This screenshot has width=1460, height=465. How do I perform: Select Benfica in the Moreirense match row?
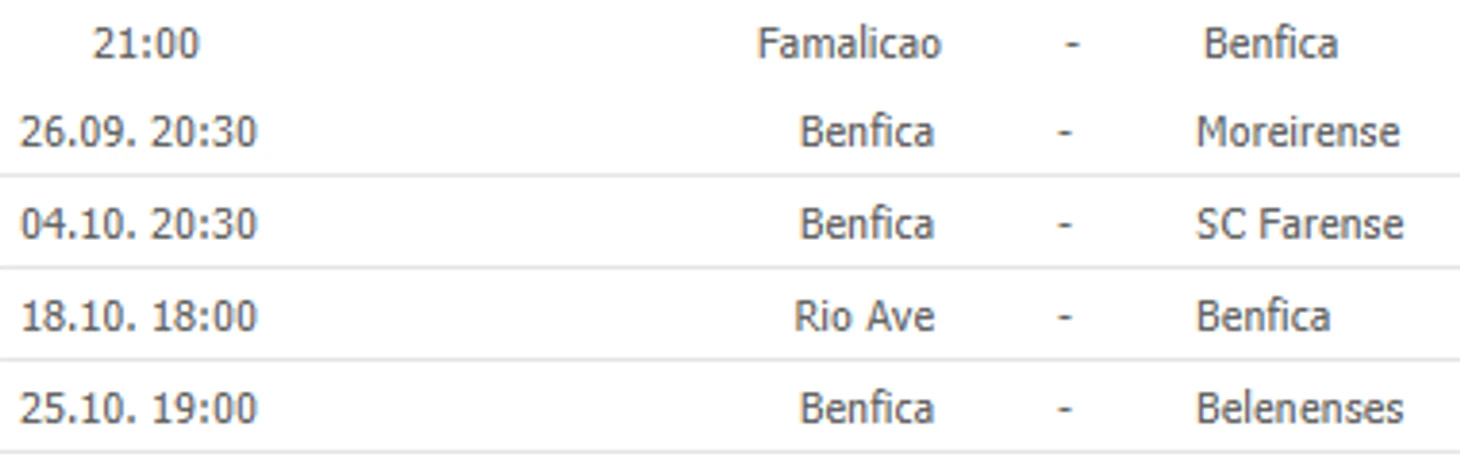pos(867,132)
